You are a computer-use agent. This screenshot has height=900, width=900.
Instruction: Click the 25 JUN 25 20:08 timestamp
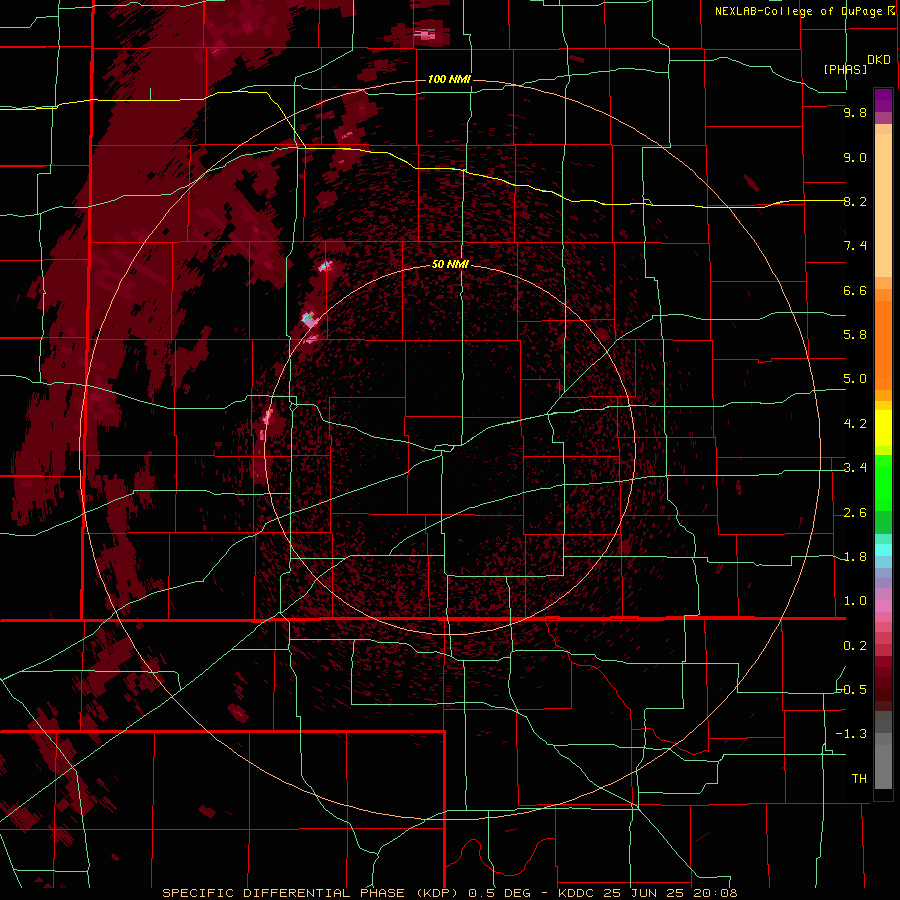670,893
